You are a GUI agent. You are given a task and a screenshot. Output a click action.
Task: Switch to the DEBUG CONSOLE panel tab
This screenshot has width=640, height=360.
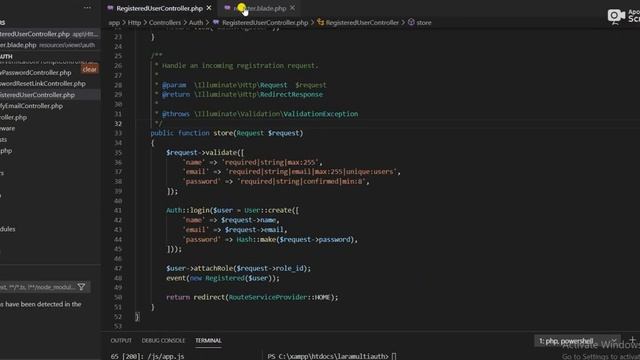(x=163, y=340)
